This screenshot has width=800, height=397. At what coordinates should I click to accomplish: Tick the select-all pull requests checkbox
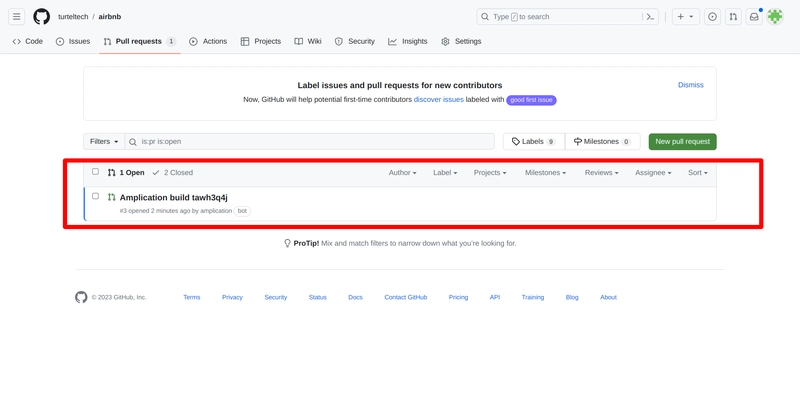(95, 171)
